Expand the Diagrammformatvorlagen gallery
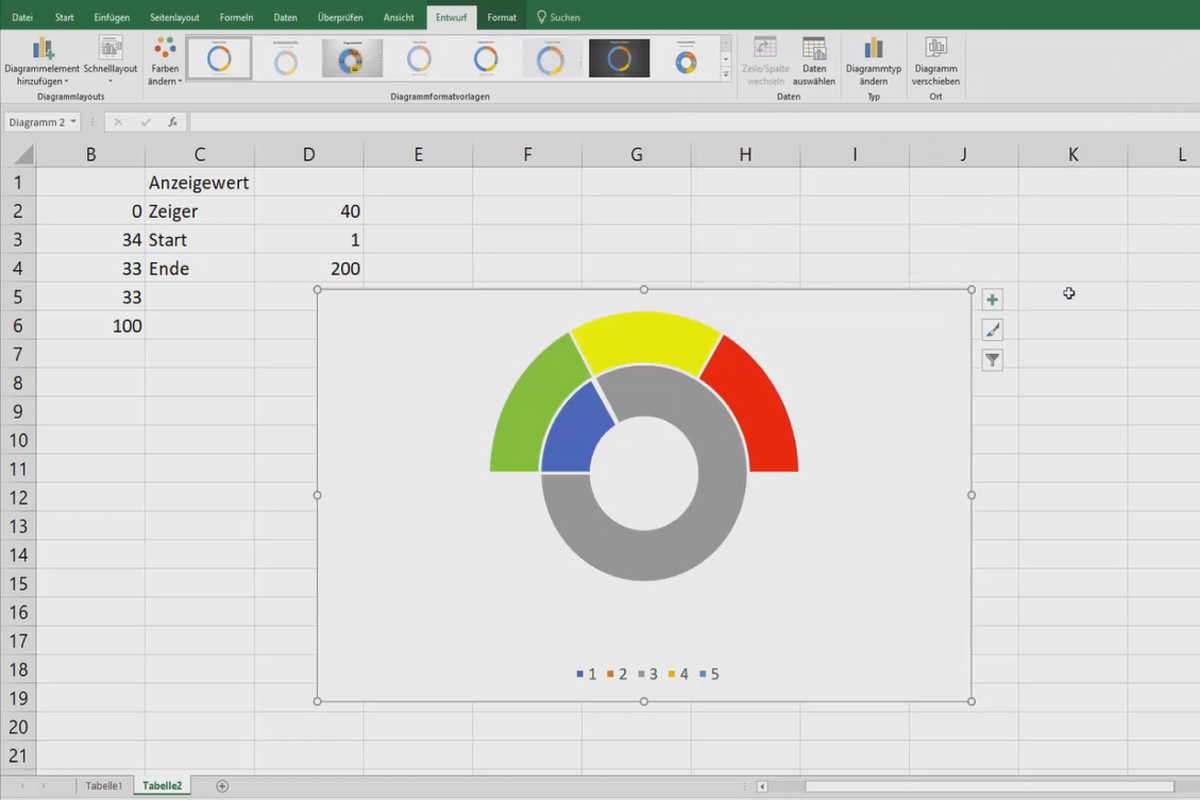This screenshot has width=1200, height=800. (727, 76)
